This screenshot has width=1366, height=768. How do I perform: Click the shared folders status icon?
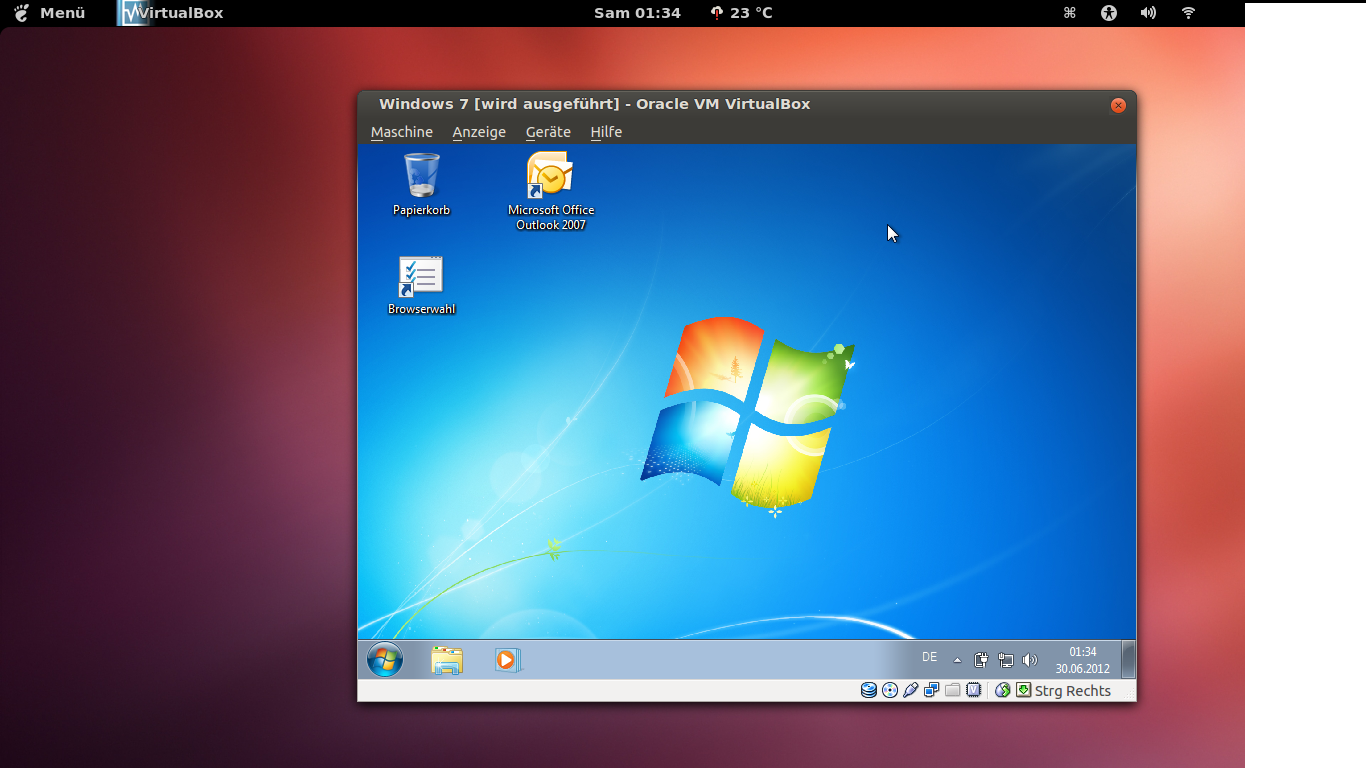point(952,690)
